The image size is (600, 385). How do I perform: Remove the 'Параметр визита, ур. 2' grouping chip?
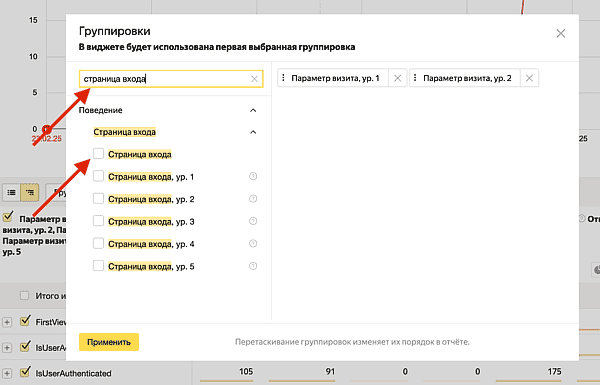529,78
